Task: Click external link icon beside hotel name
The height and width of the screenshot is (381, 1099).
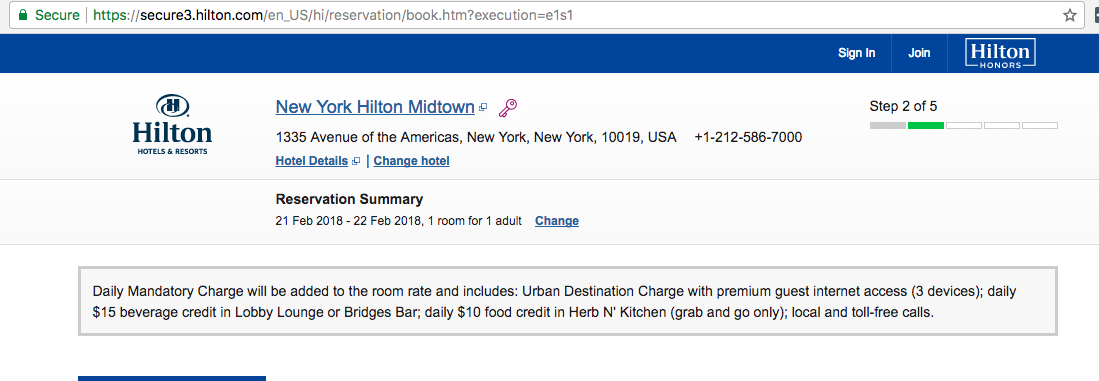Action: (483, 108)
